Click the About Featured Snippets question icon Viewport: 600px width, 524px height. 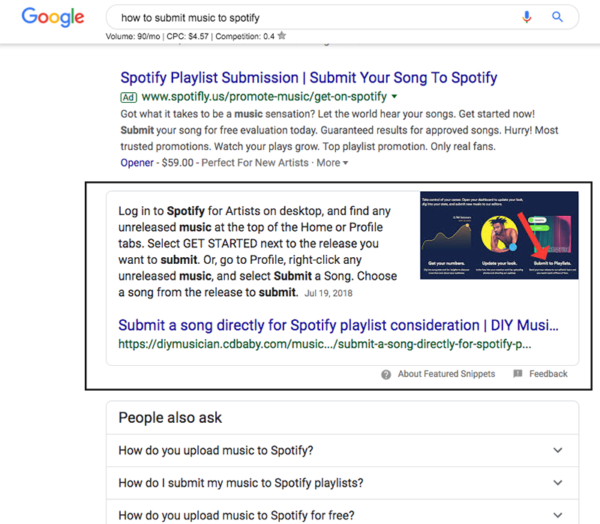click(x=386, y=374)
